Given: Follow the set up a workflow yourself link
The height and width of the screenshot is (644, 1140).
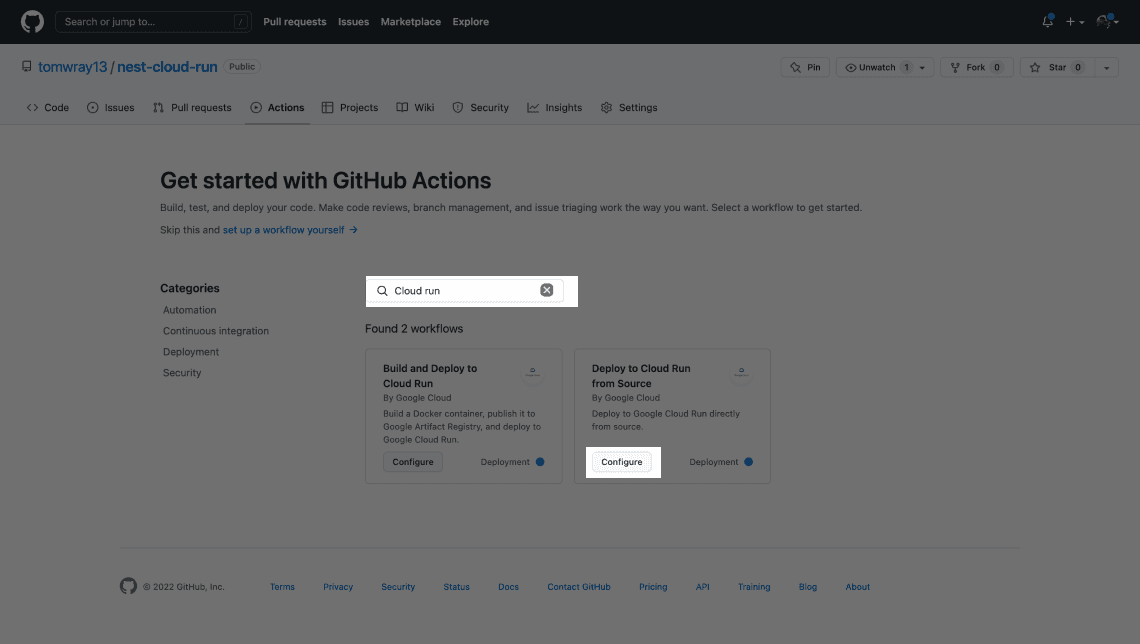Looking at the screenshot, I should 290,230.
